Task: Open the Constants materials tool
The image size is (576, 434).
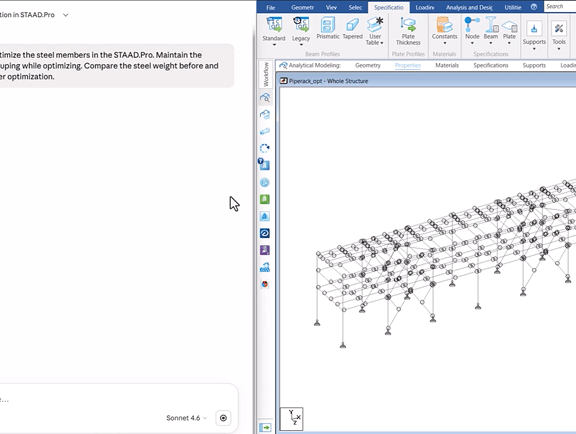Action: tap(444, 29)
